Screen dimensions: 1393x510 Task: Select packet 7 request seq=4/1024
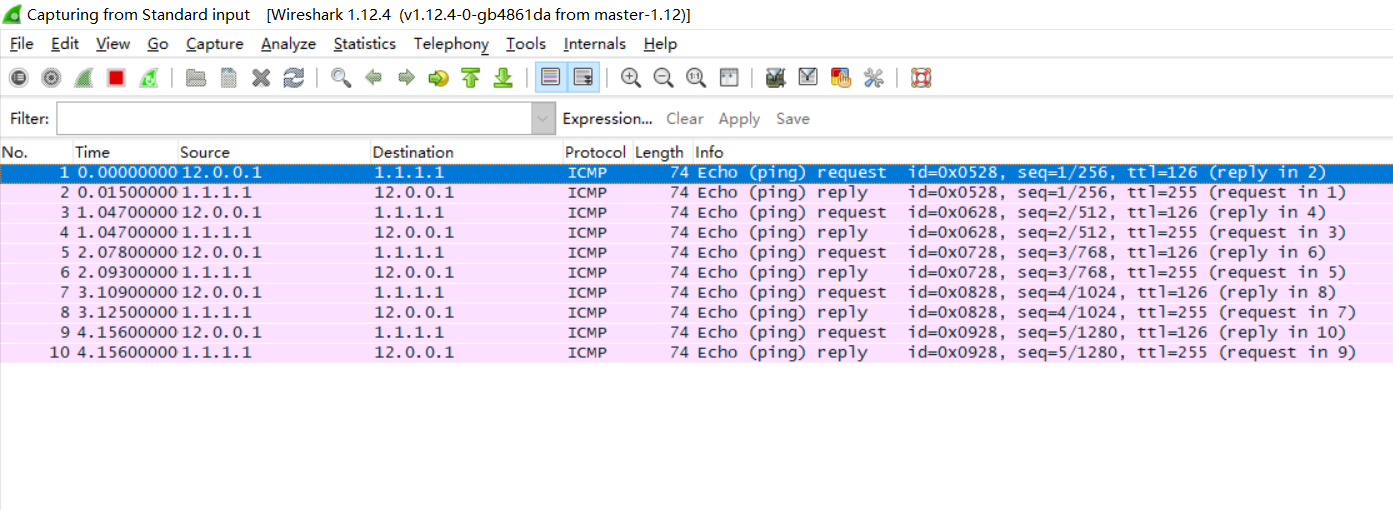click(696, 292)
